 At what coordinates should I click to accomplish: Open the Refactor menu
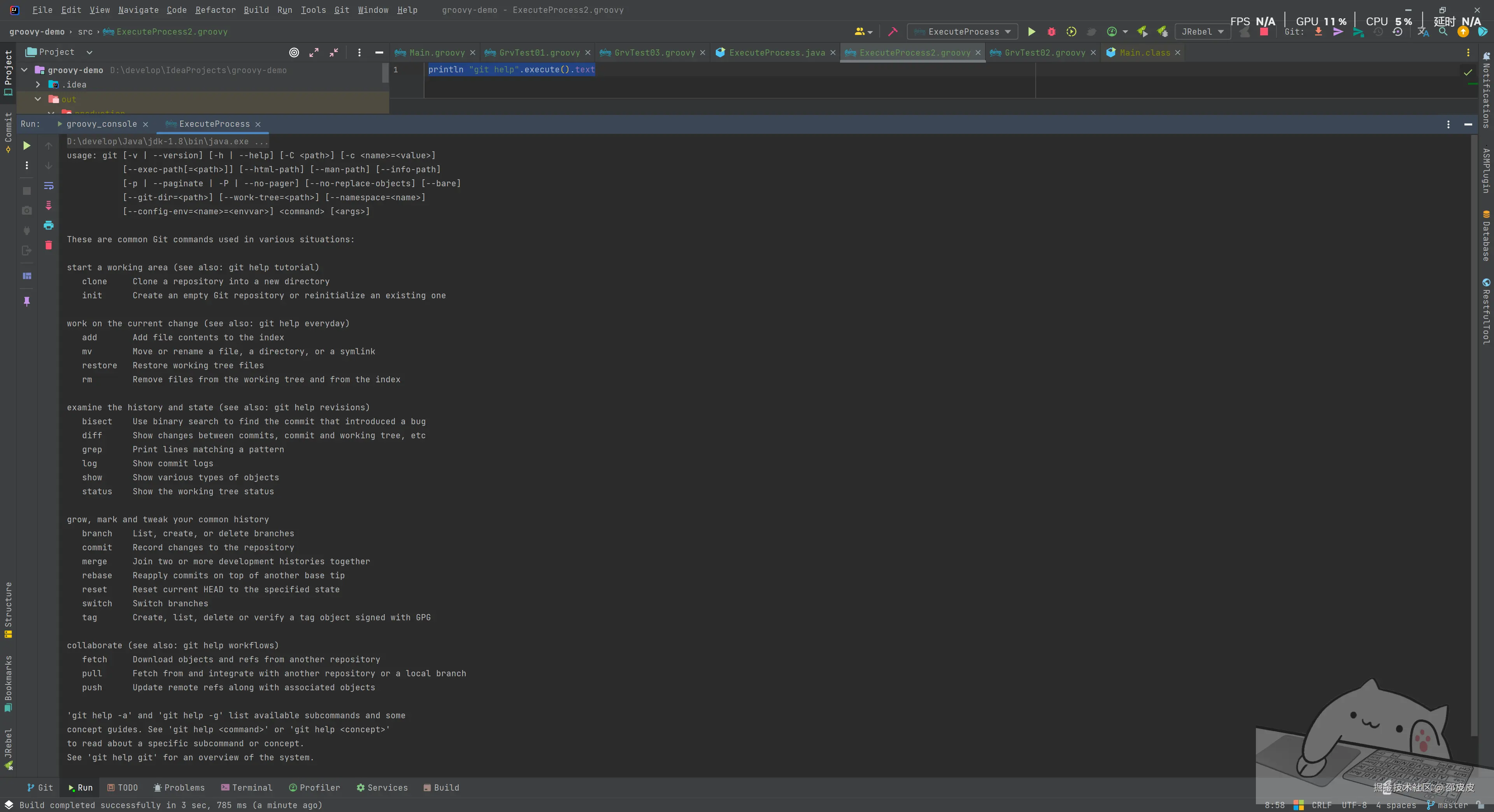point(215,10)
